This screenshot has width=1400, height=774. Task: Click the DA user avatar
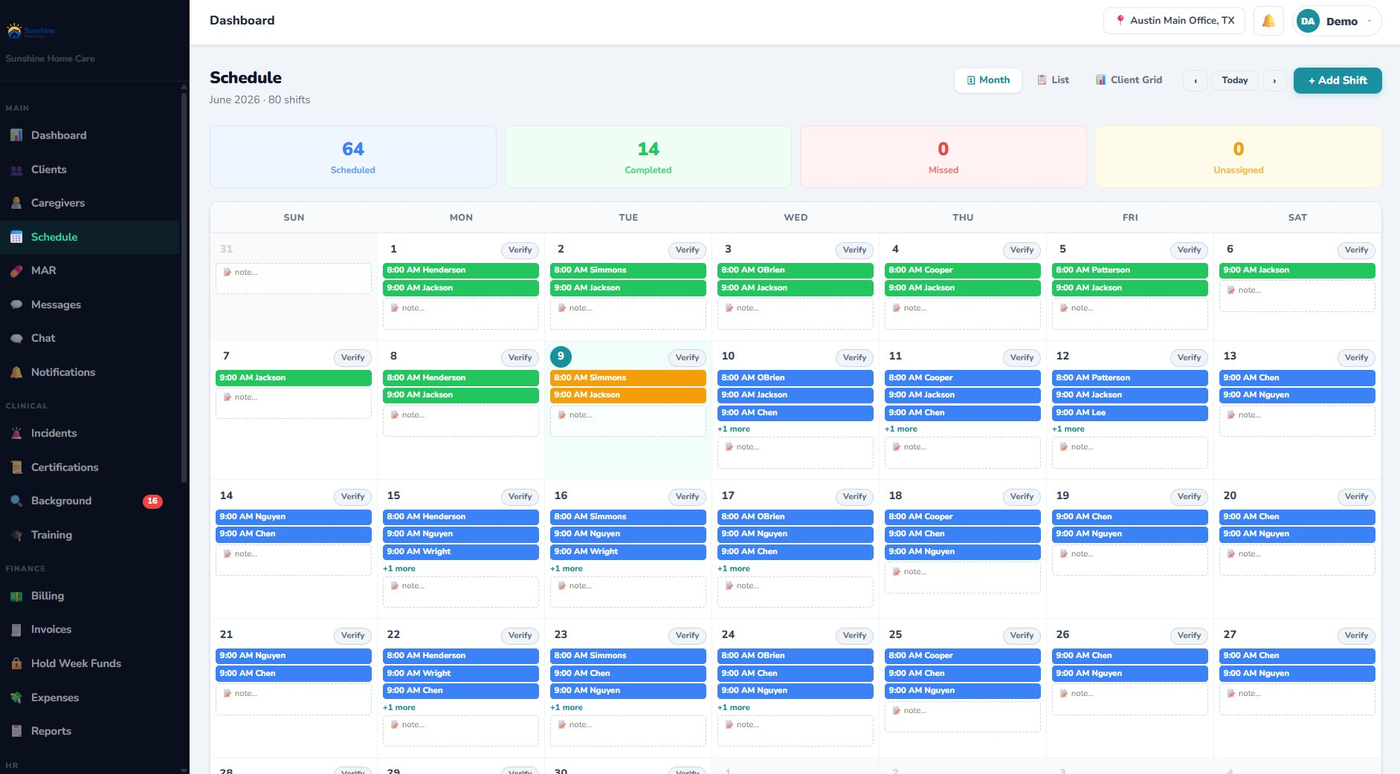point(1308,21)
